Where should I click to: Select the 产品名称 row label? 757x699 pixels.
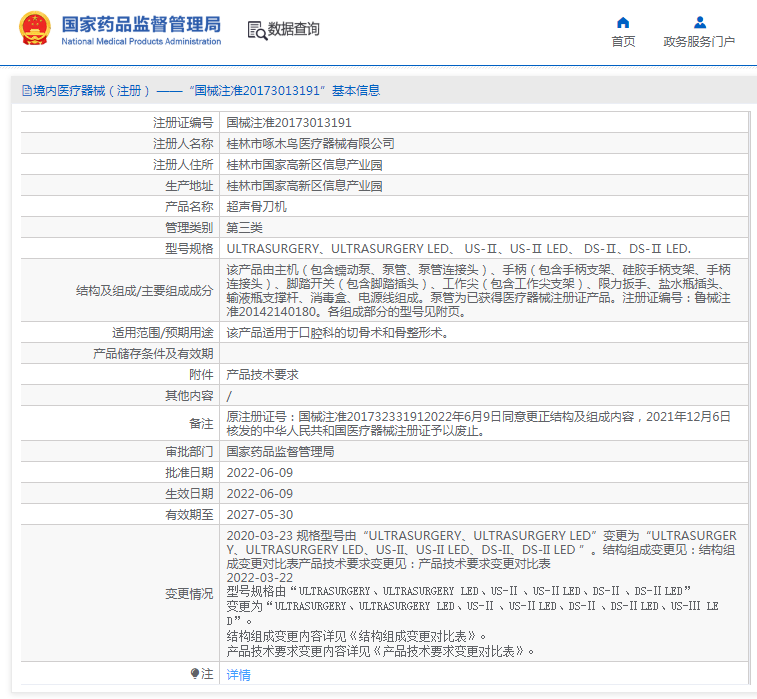click(189, 207)
